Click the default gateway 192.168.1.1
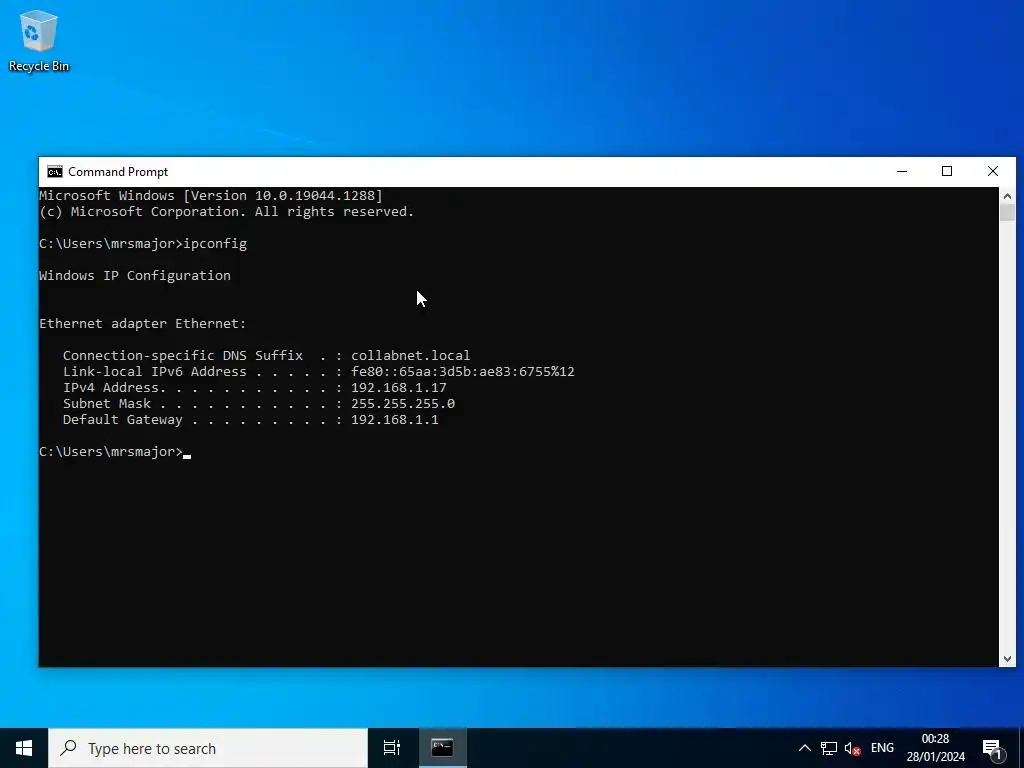1024x768 pixels. 395,419
